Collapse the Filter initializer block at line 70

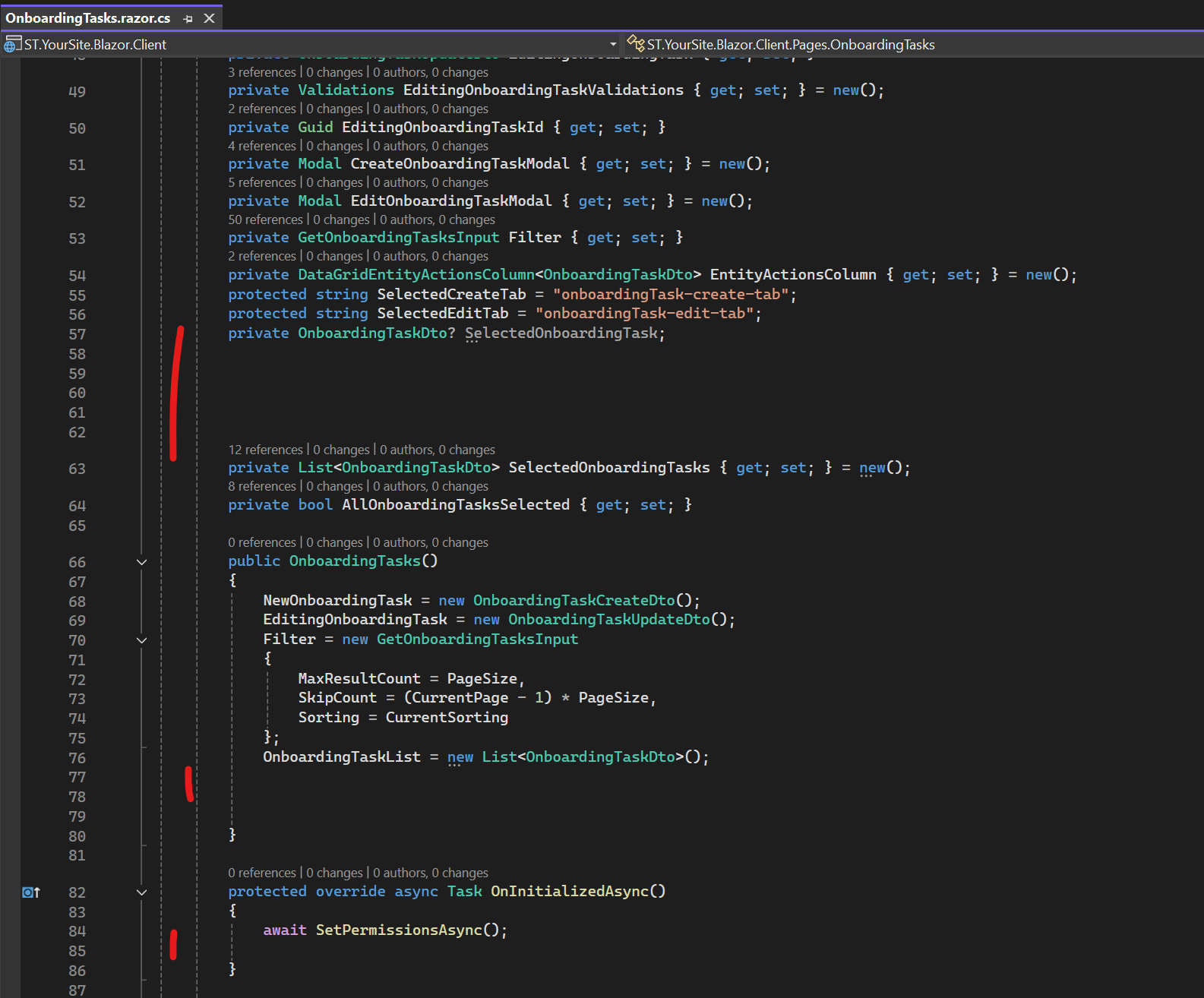[x=141, y=640]
